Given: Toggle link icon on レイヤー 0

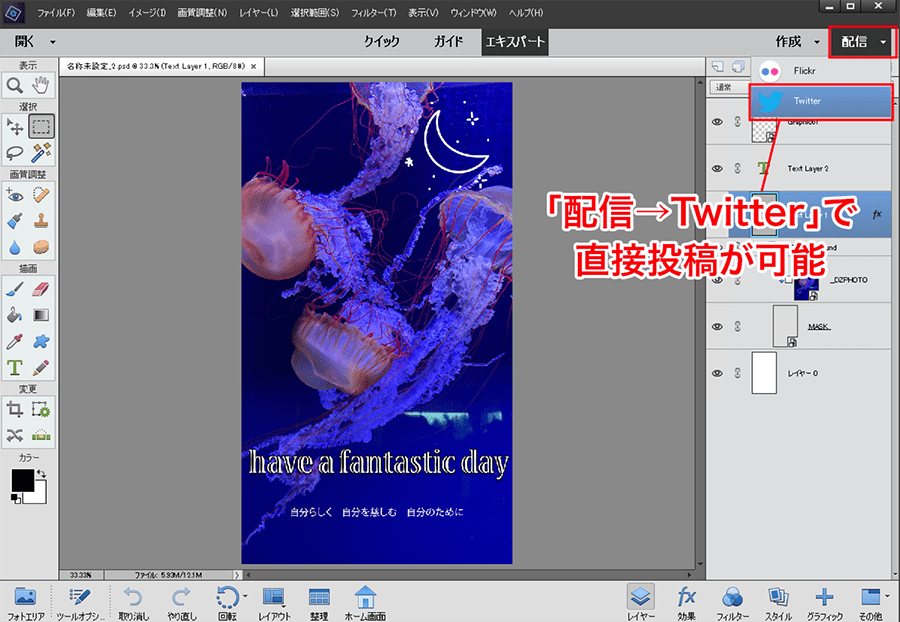Looking at the screenshot, I should coord(738,373).
